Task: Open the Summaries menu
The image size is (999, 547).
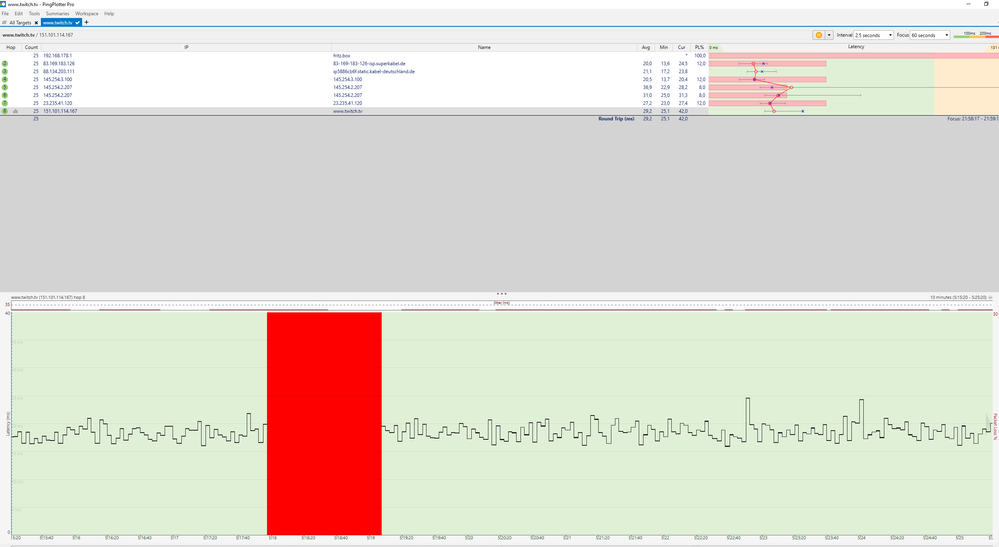Action: [57, 13]
